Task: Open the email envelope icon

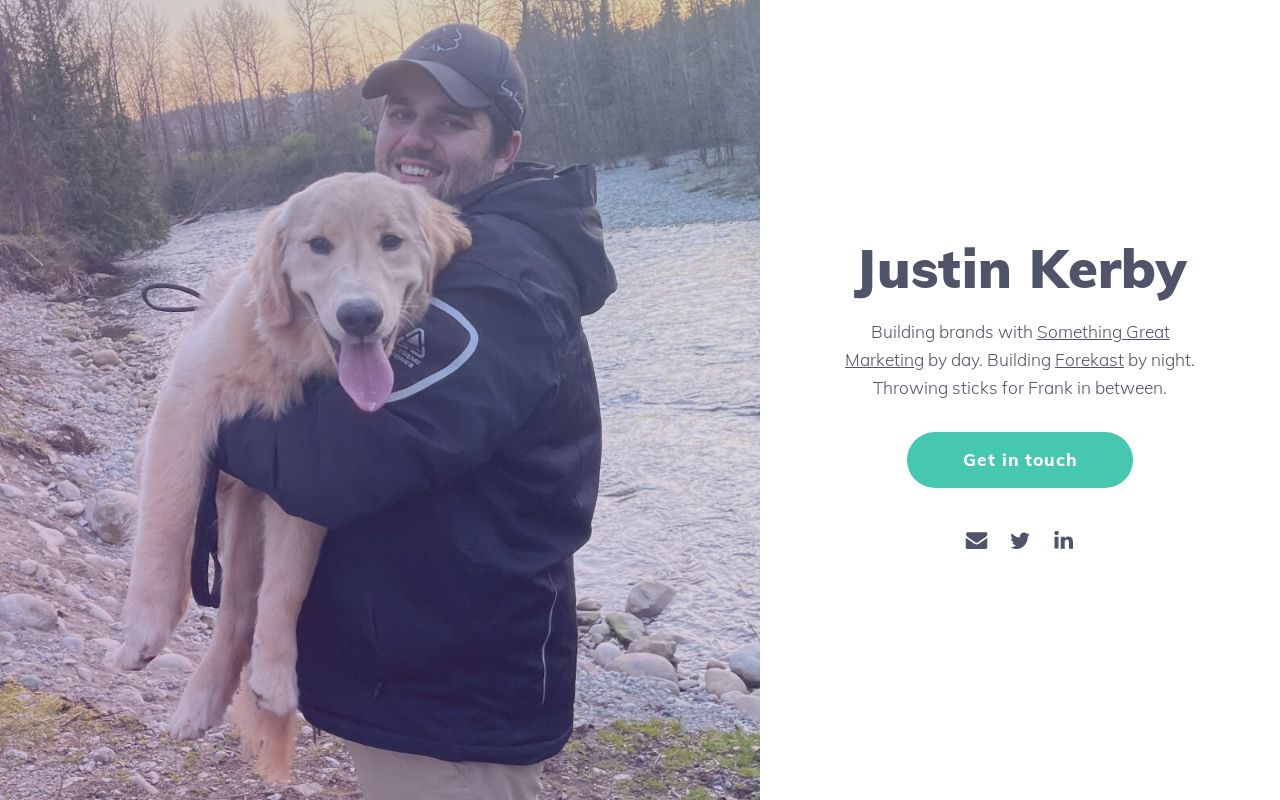Action: [x=976, y=540]
